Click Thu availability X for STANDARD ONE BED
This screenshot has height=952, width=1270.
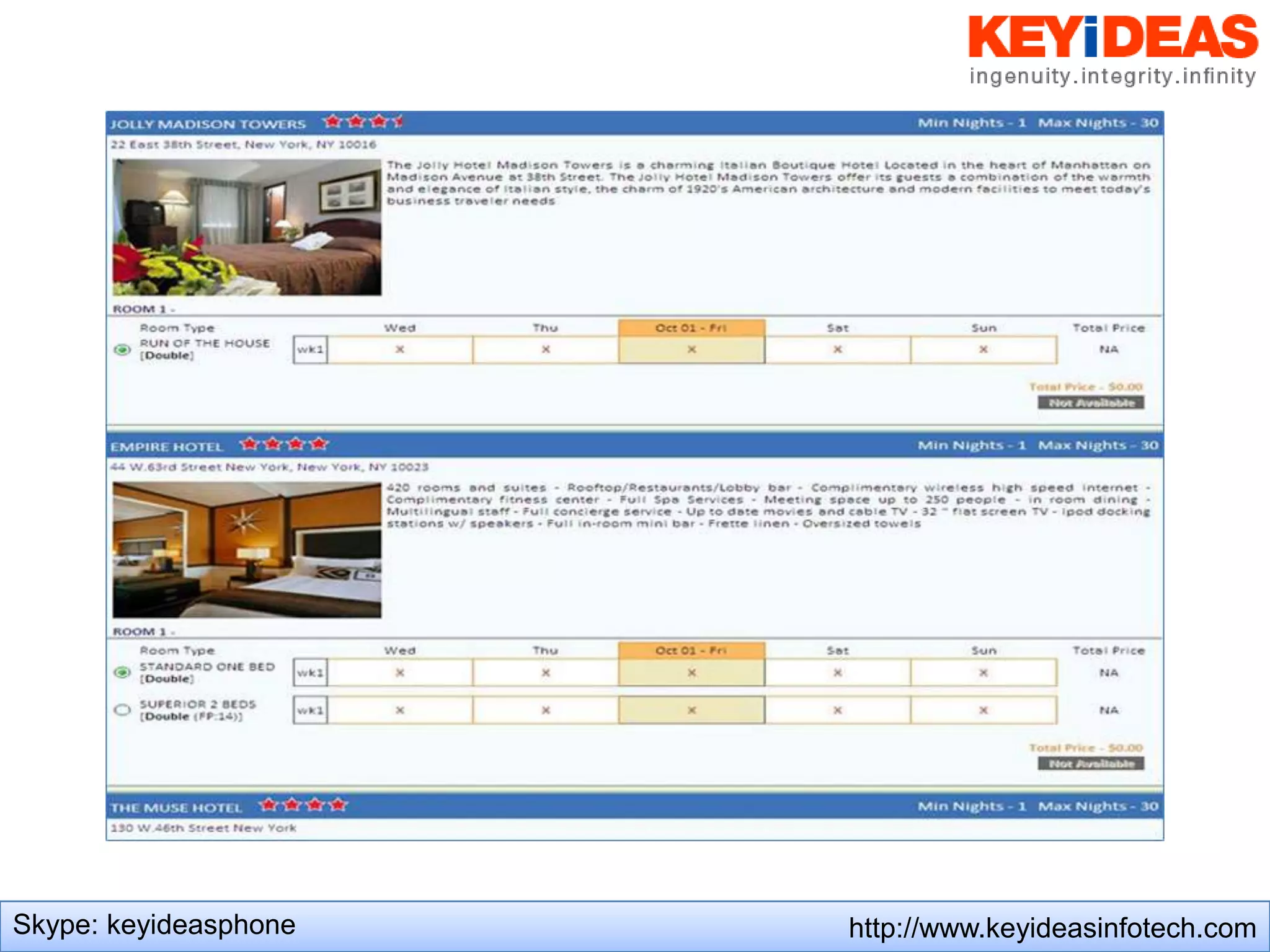pyautogui.click(x=546, y=672)
